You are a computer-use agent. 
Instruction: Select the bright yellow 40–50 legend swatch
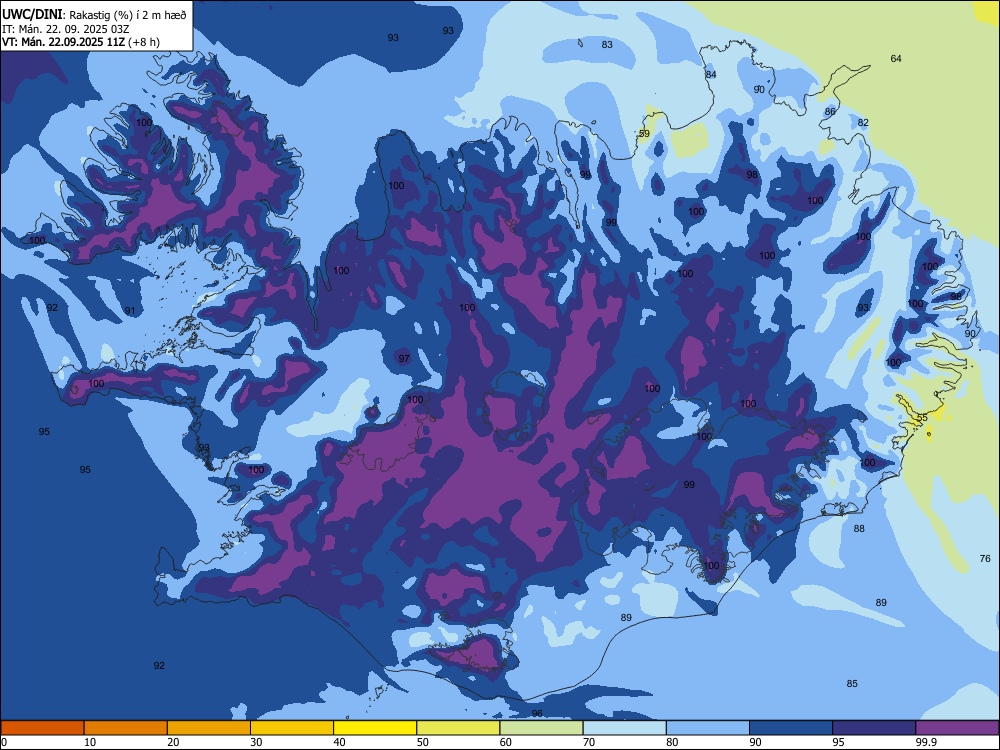click(375, 728)
